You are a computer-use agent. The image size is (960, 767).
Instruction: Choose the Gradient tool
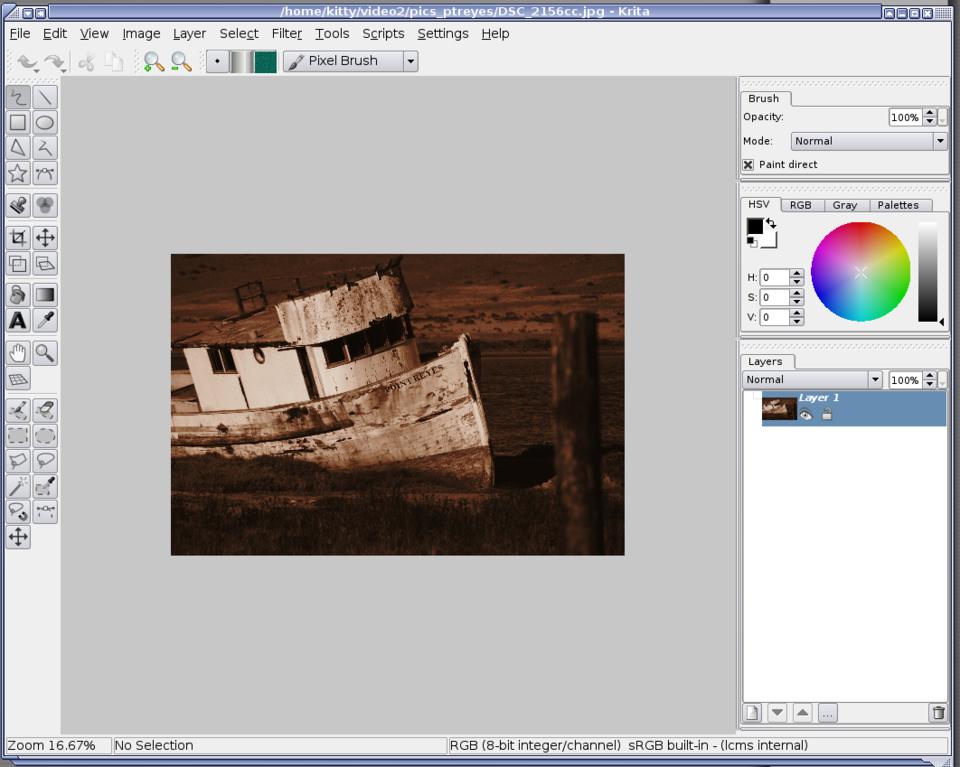pos(45,295)
